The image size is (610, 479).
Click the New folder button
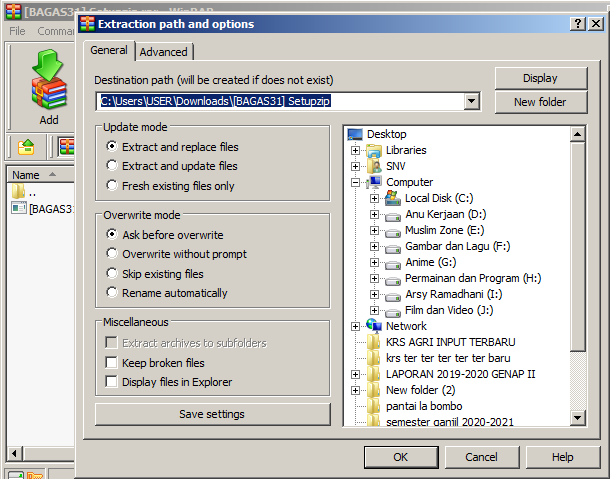[x=541, y=102]
